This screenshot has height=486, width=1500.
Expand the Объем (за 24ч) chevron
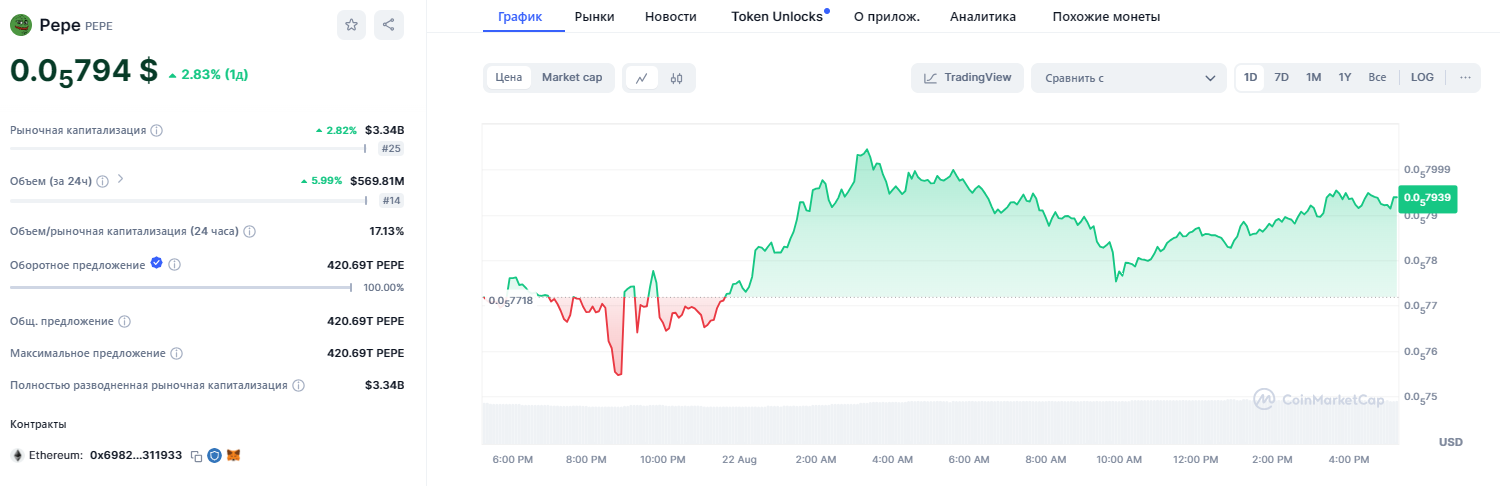(x=120, y=180)
